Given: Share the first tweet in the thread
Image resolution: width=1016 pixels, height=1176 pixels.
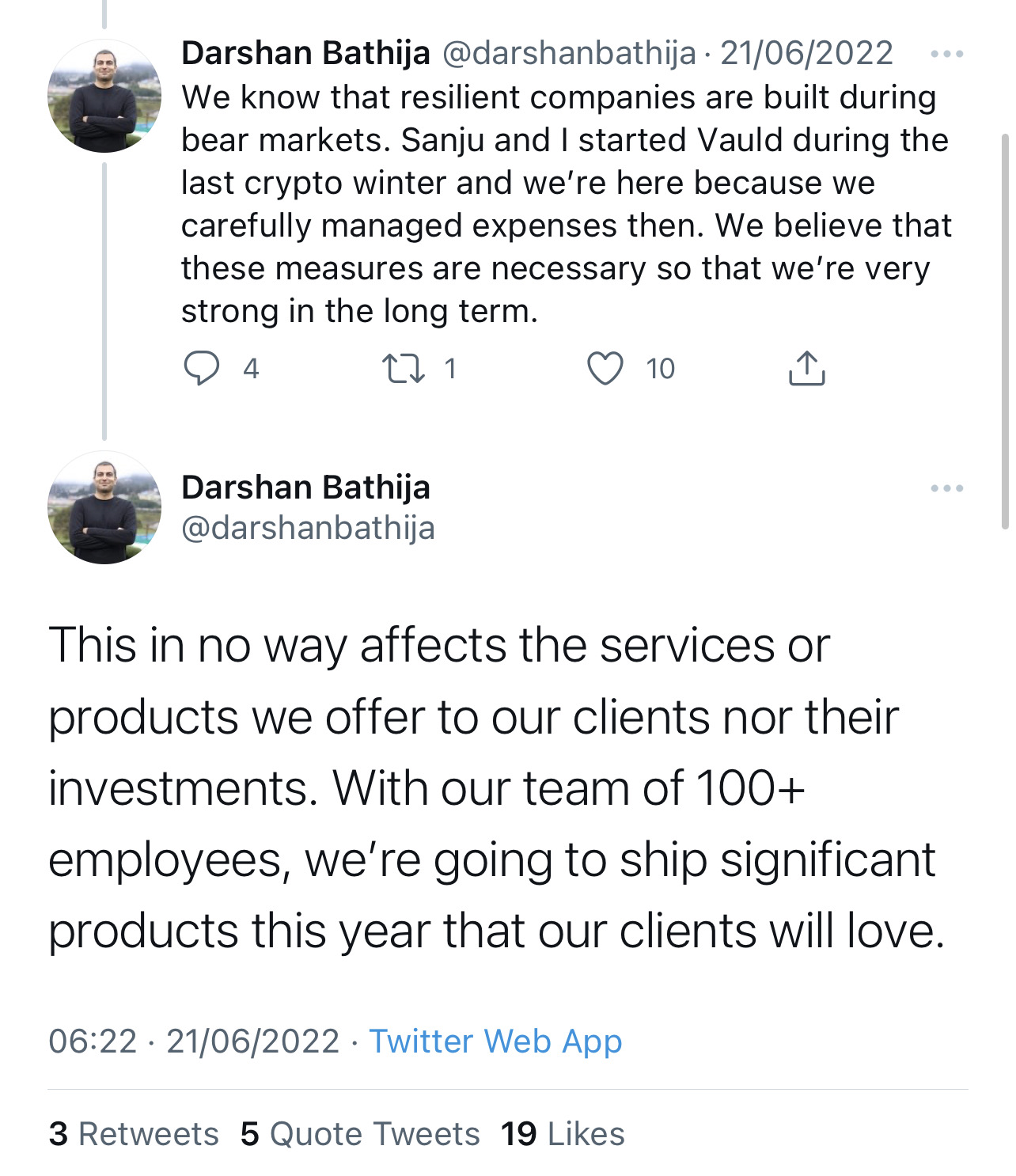Looking at the screenshot, I should coord(806,369).
